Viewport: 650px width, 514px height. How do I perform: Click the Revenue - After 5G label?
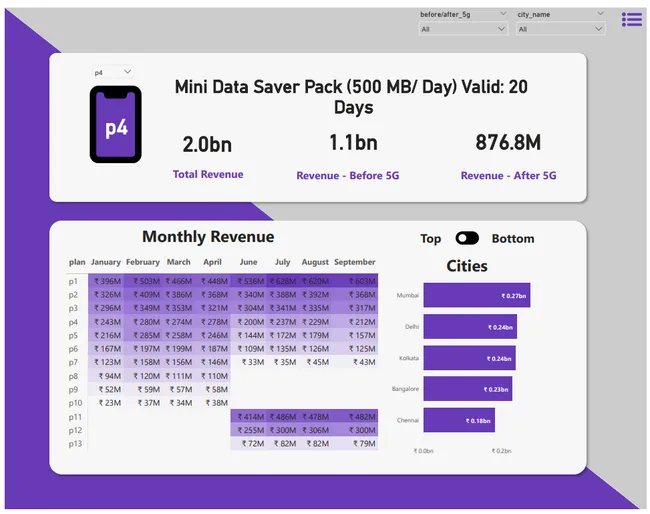click(509, 176)
